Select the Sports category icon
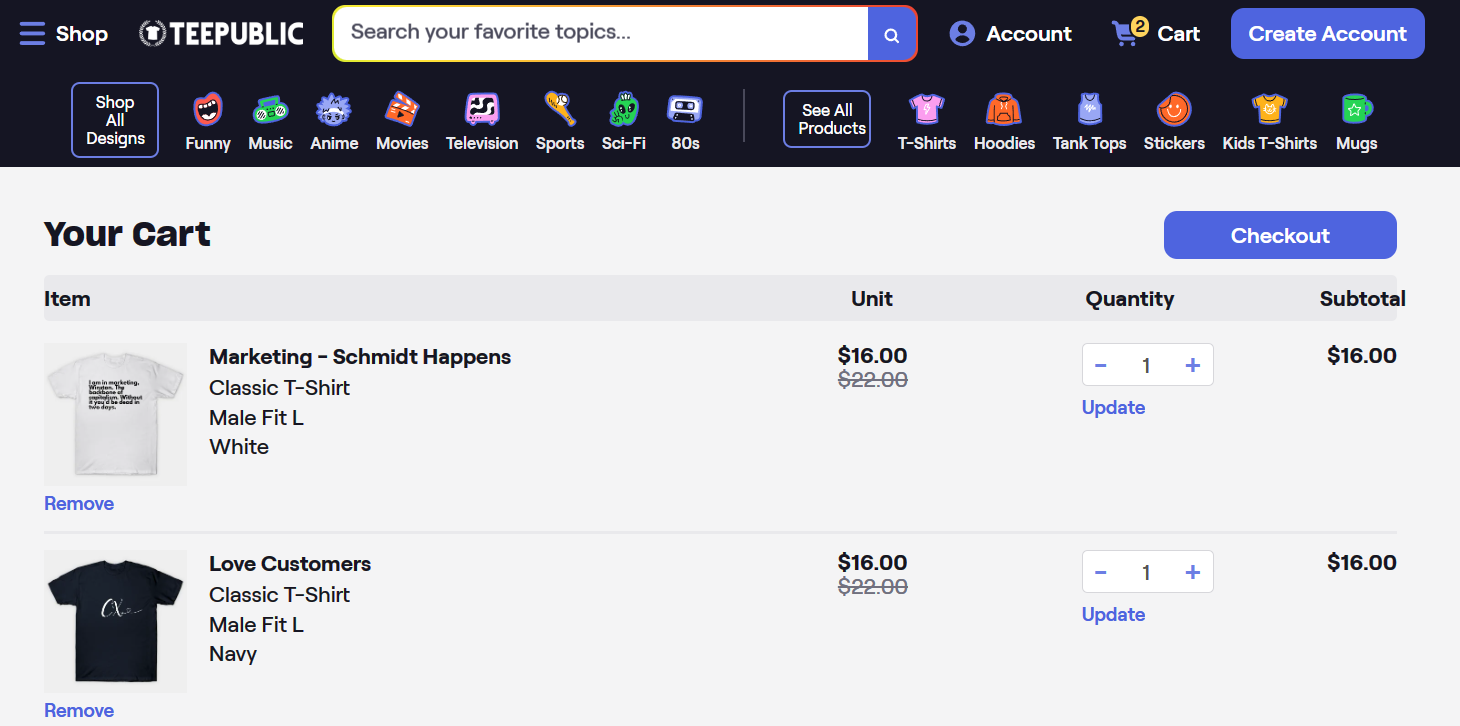The height and width of the screenshot is (726, 1460). 559,109
